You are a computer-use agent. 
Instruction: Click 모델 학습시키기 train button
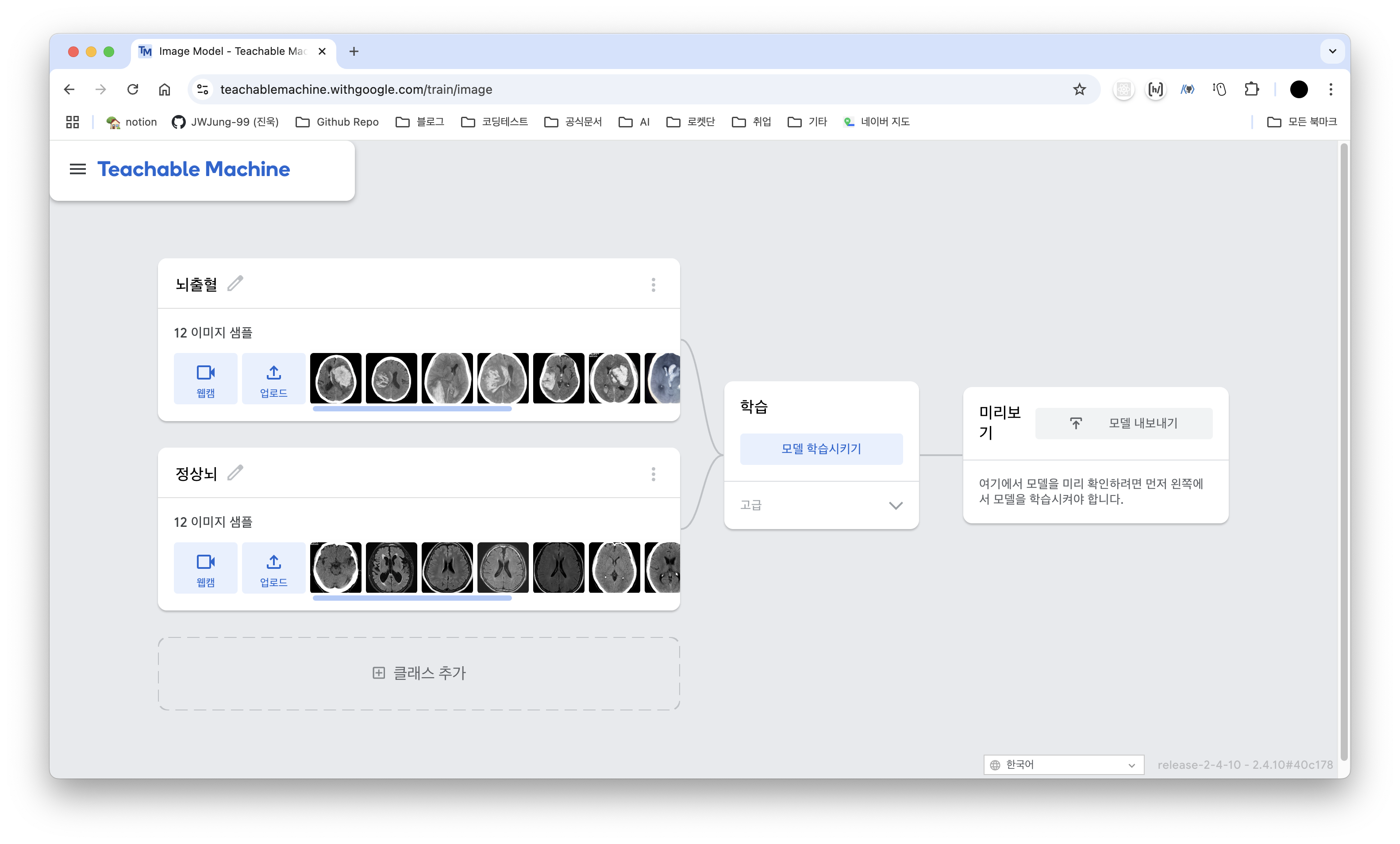[821, 449]
